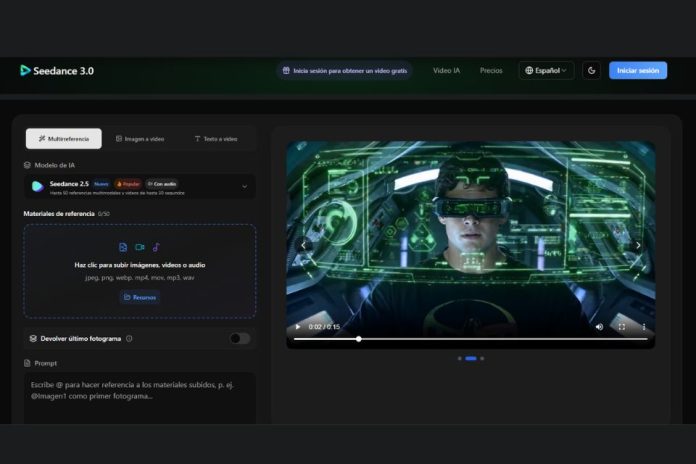Show info for Devolver último fotograma

click(x=129, y=338)
